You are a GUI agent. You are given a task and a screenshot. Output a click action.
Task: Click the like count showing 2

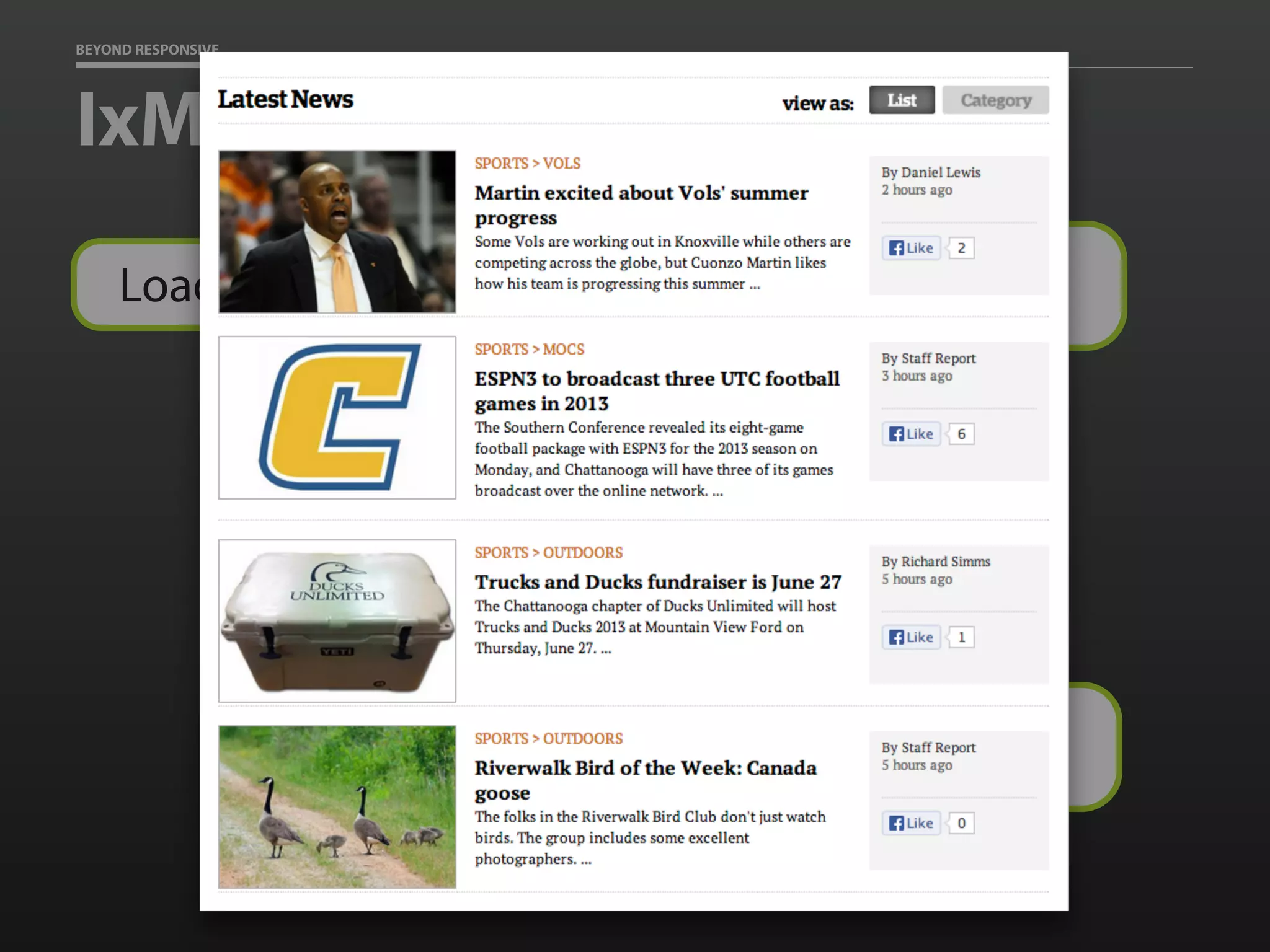[961, 248]
